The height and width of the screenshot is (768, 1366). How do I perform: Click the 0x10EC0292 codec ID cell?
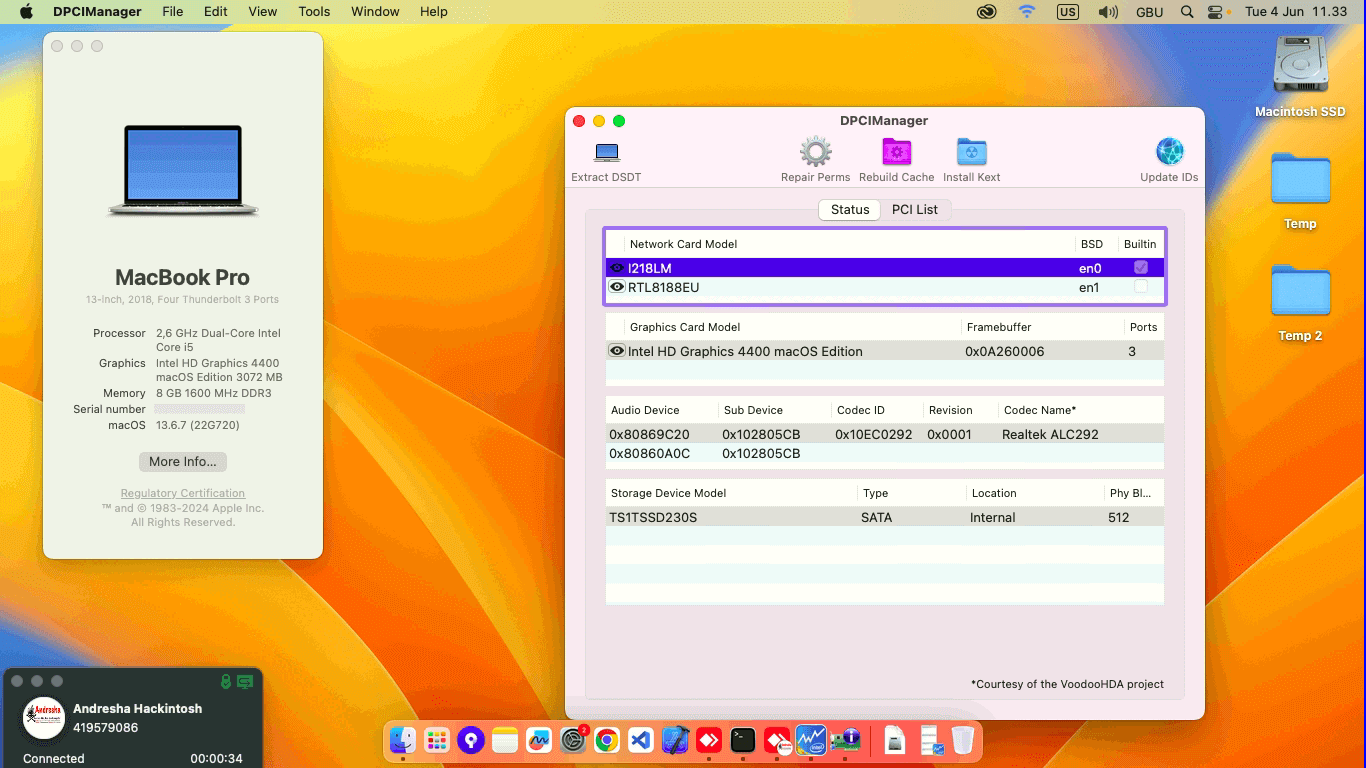874,434
